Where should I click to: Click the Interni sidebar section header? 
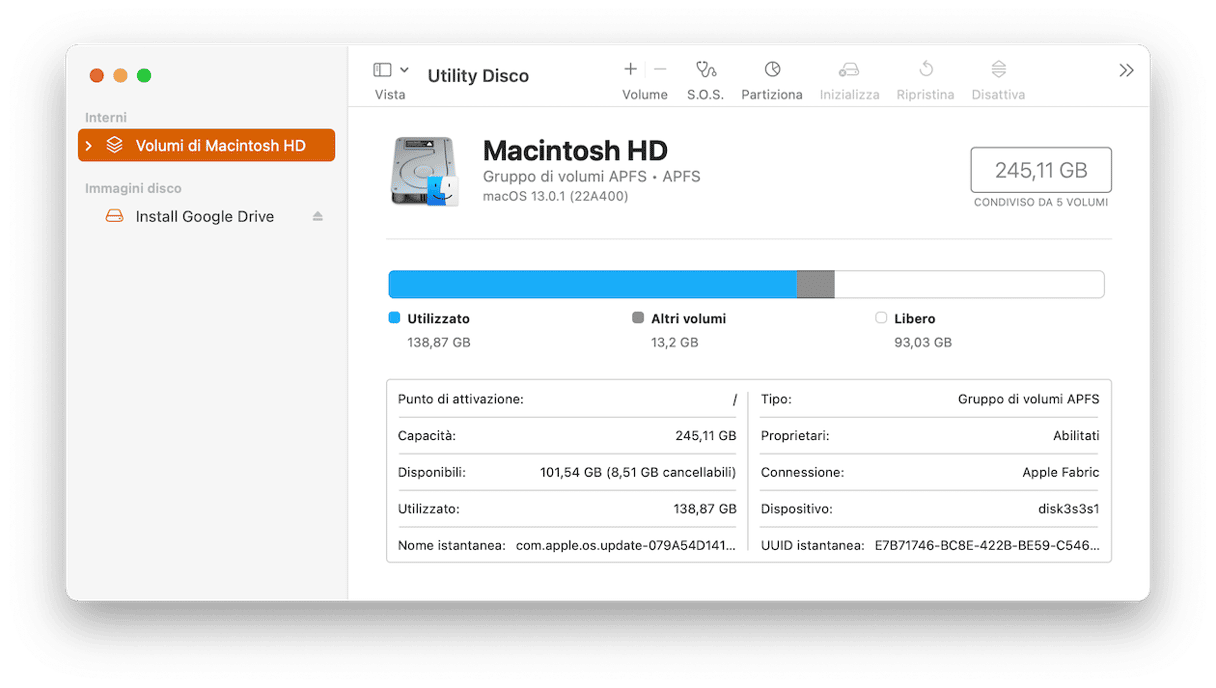click(x=106, y=118)
